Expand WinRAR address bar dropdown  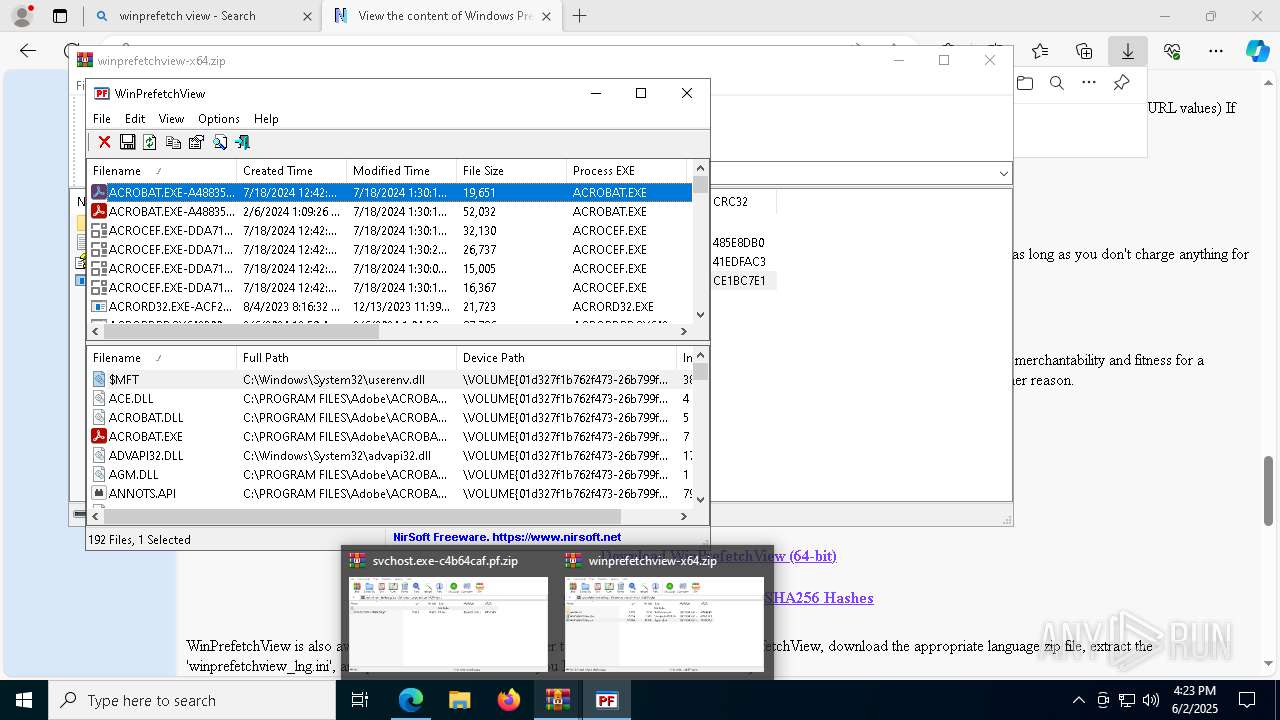pos(1003,173)
